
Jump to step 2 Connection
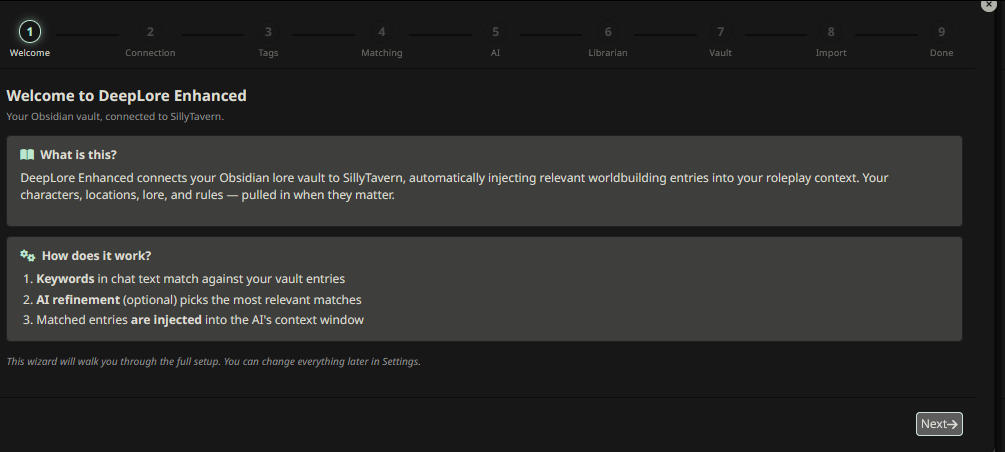150,32
